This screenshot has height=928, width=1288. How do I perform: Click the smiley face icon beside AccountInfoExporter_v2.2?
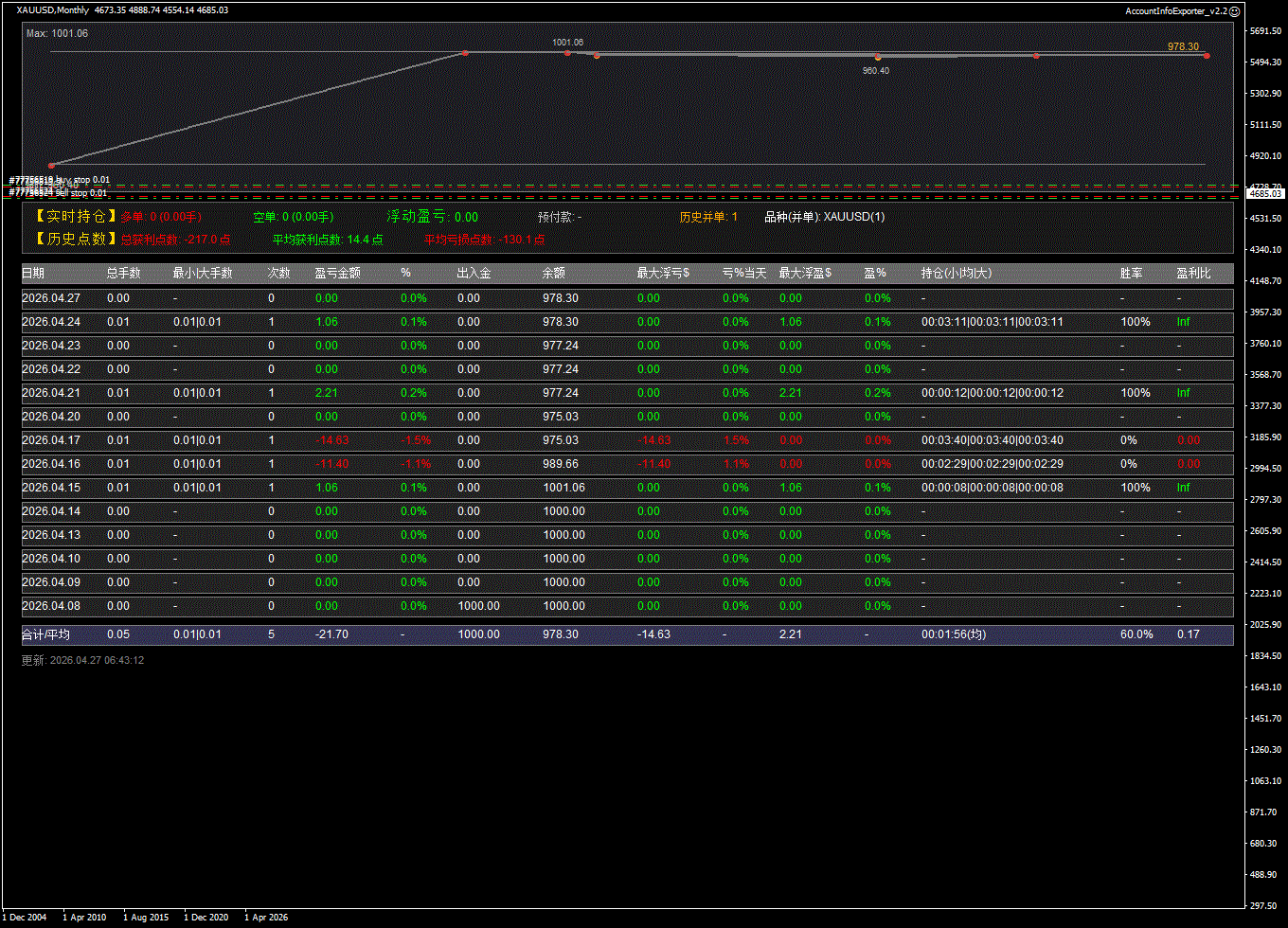[x=1234, y=11]
